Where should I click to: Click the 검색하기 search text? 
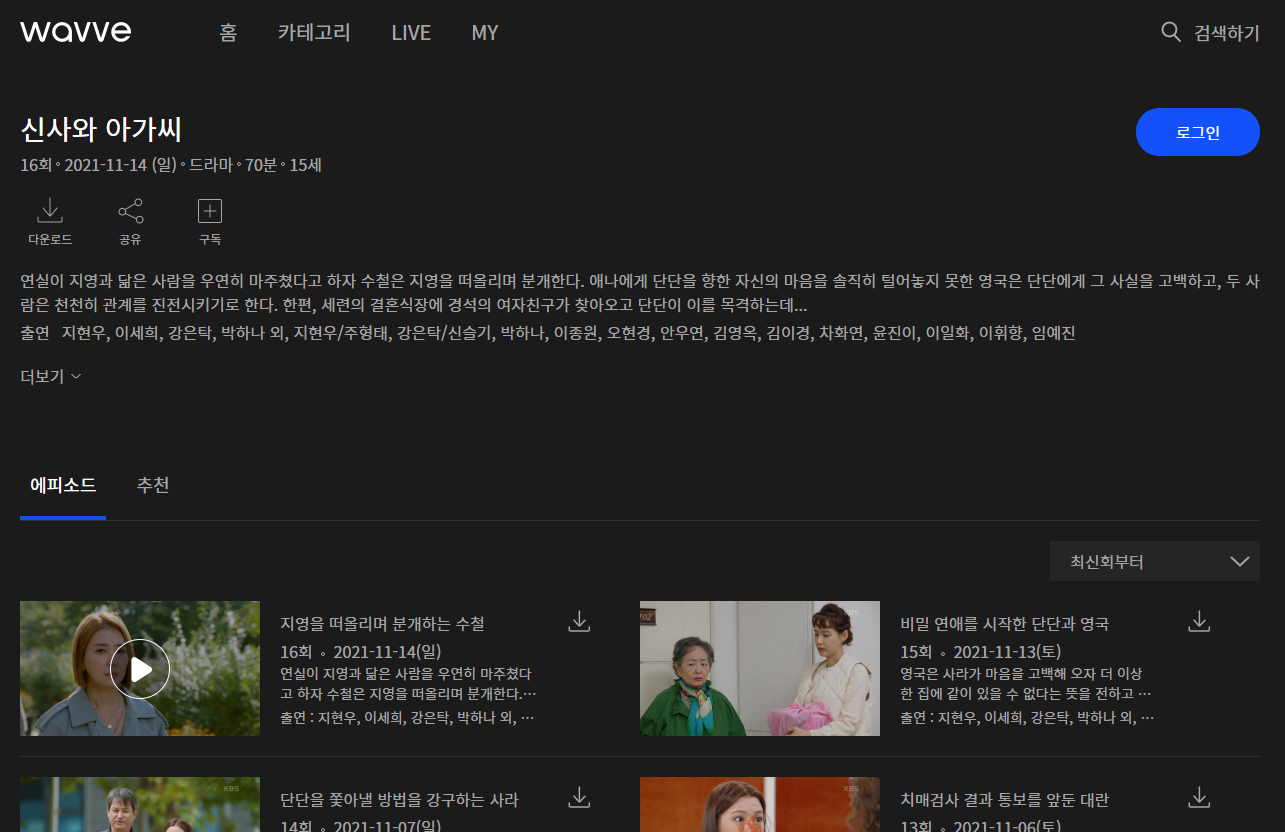1227,33
